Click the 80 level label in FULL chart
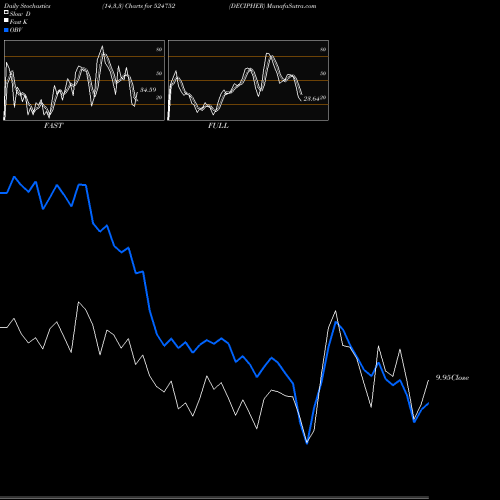This screenshot has height=500, width=500. pyautogui.click(x=323, y=49)
